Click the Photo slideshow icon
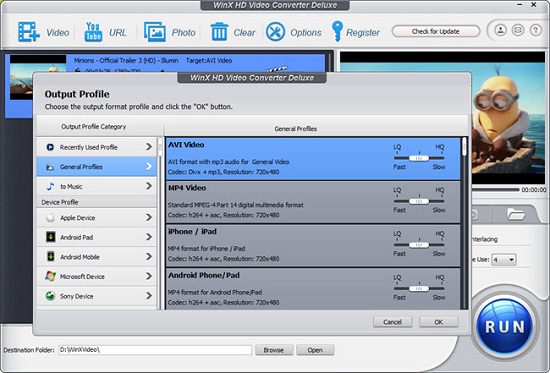 click(x=155, y=32)
